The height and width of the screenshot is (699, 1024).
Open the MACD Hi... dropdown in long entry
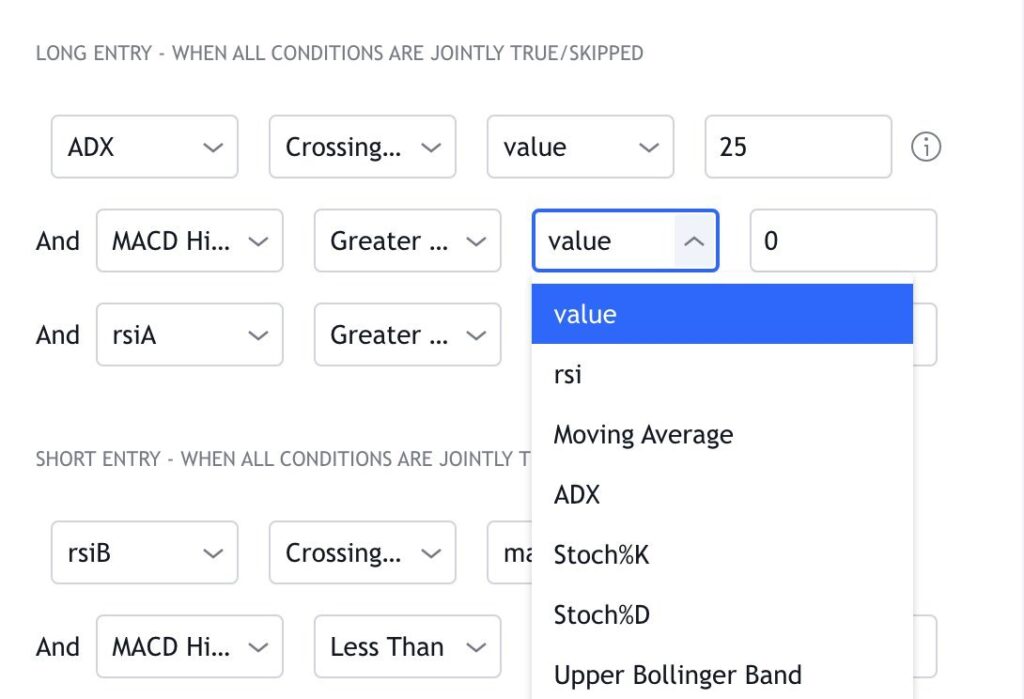[x=189, y=241]
